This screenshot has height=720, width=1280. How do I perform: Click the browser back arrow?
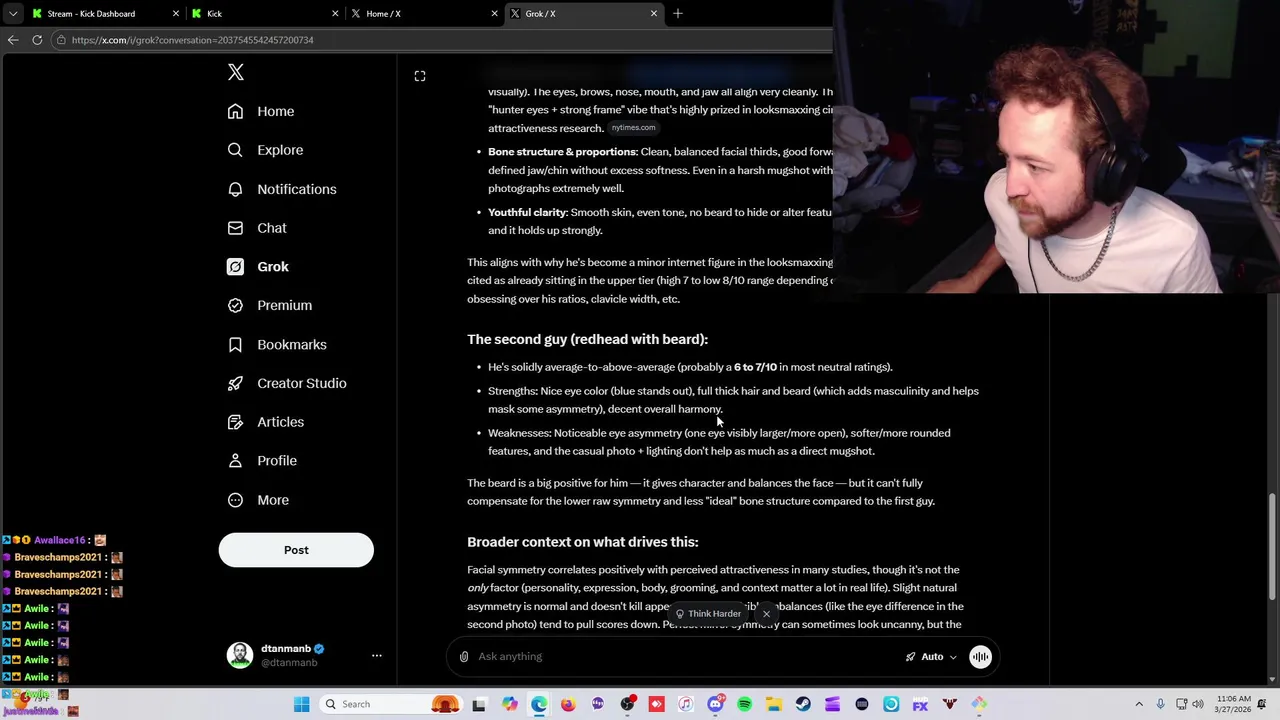pyautogui.click(x=13, y=40)
